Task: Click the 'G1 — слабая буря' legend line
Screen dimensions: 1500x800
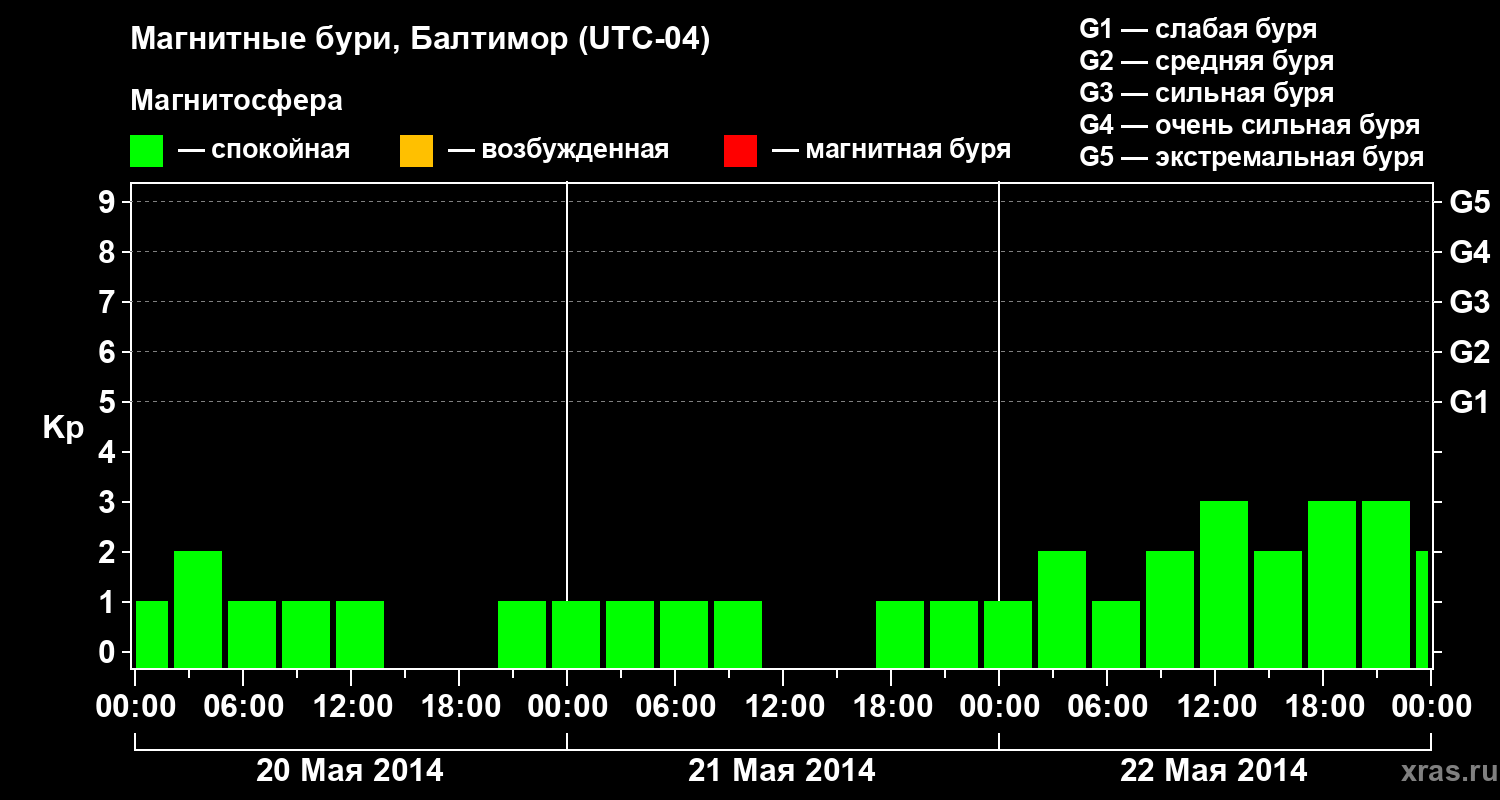Action: [1198, 29]
